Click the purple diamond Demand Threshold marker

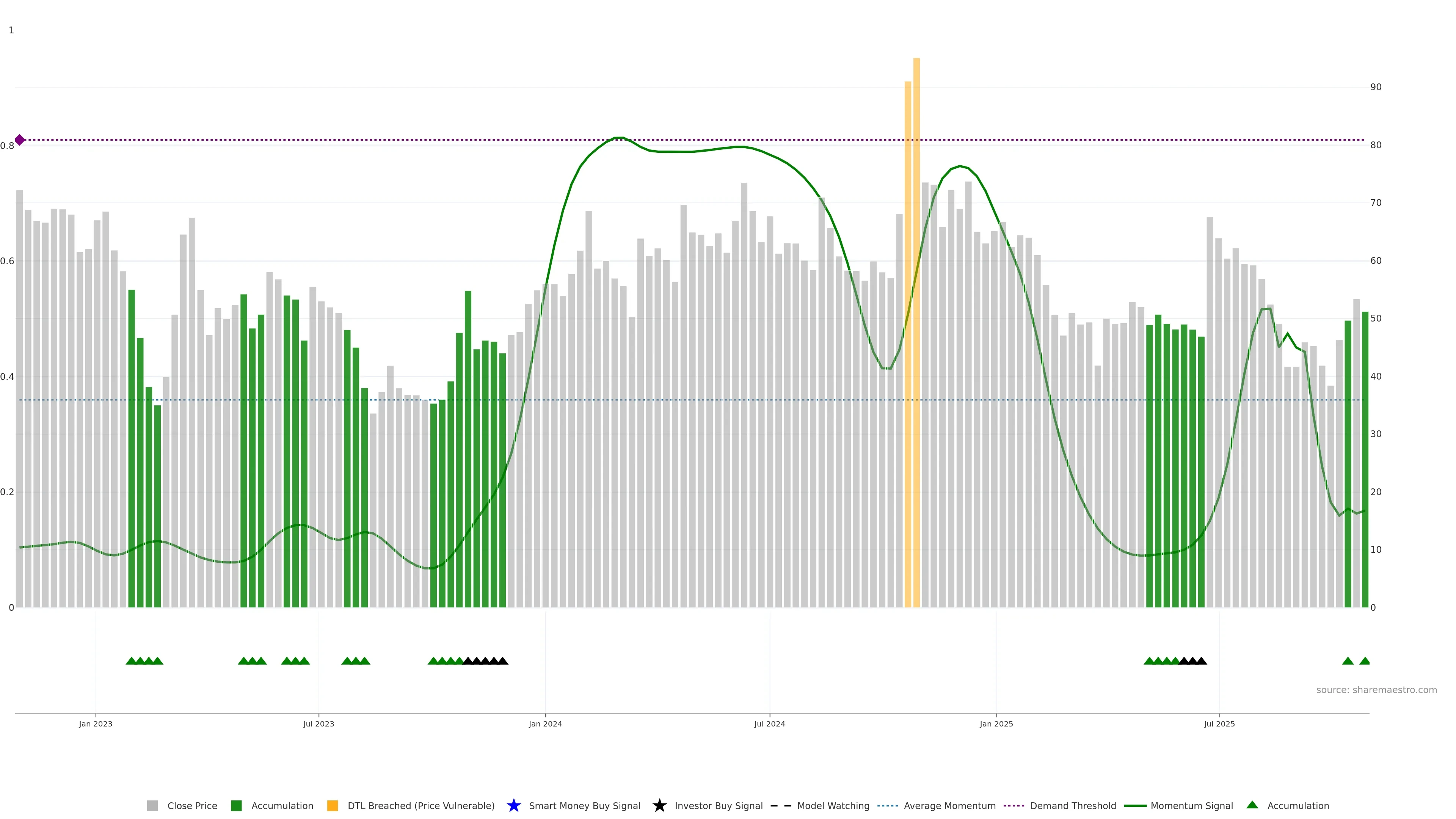tap(20, 140)
